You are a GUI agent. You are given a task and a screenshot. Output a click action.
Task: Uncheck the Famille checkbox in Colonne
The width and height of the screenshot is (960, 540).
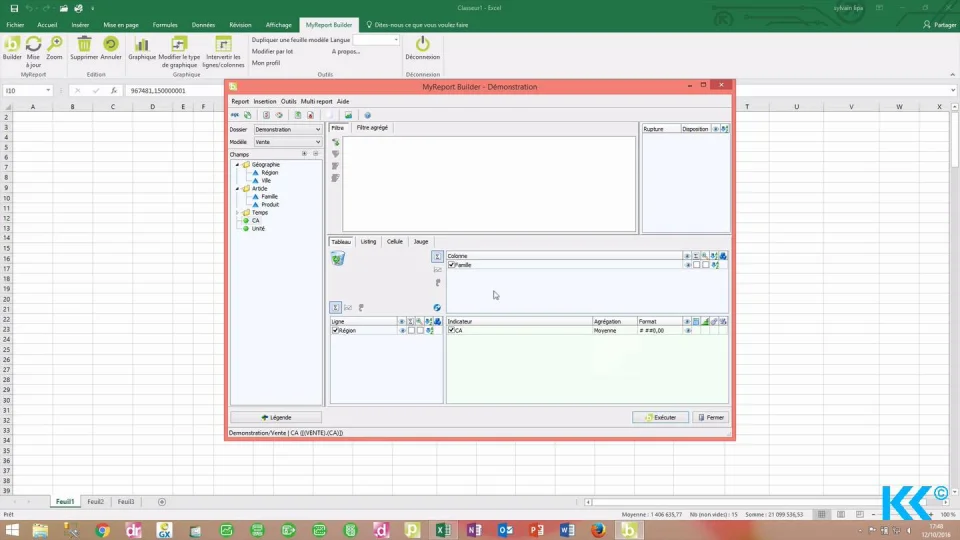click(451, 265)
